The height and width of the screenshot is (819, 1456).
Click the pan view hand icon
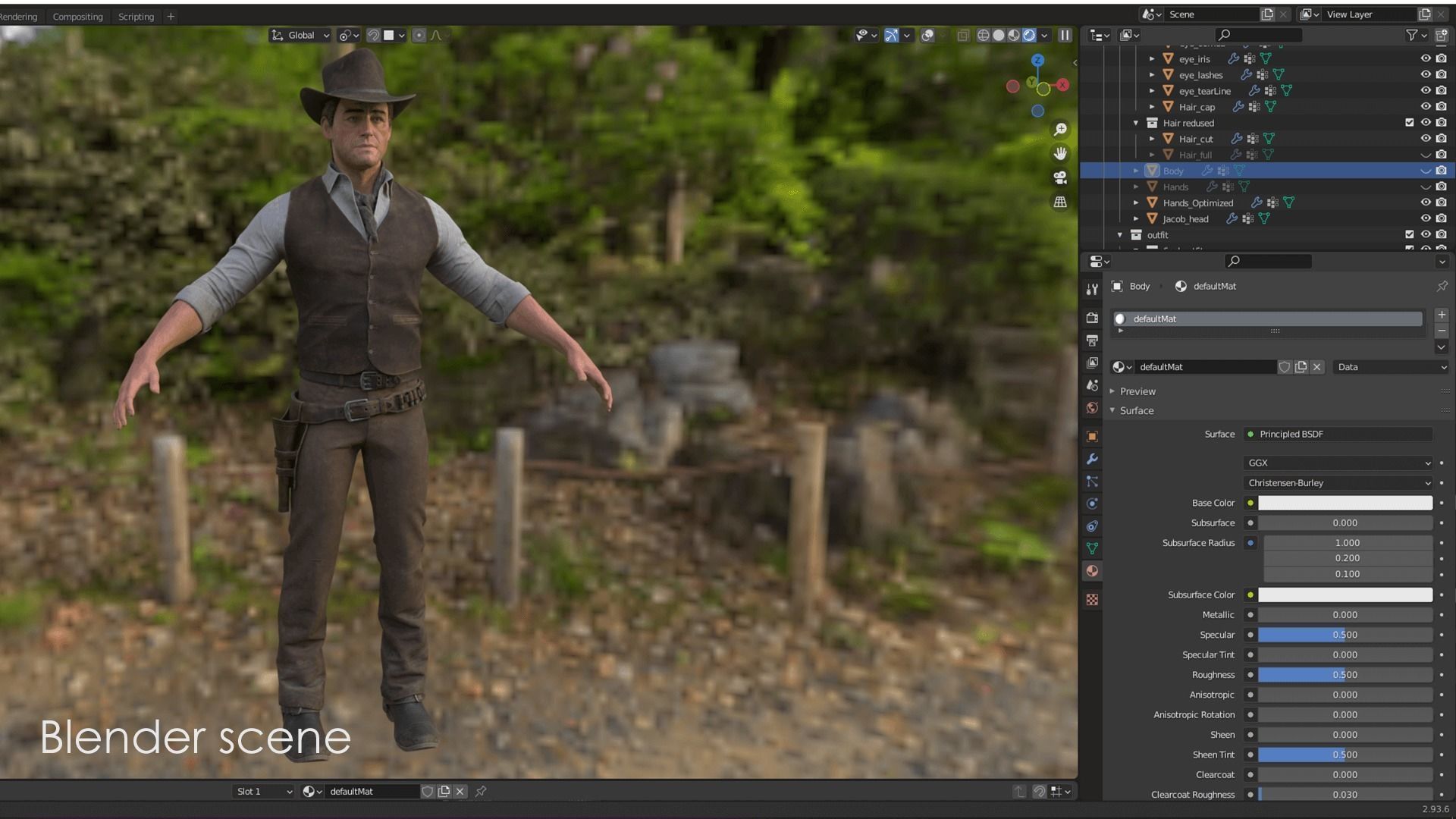click(x=1060, y=153)
